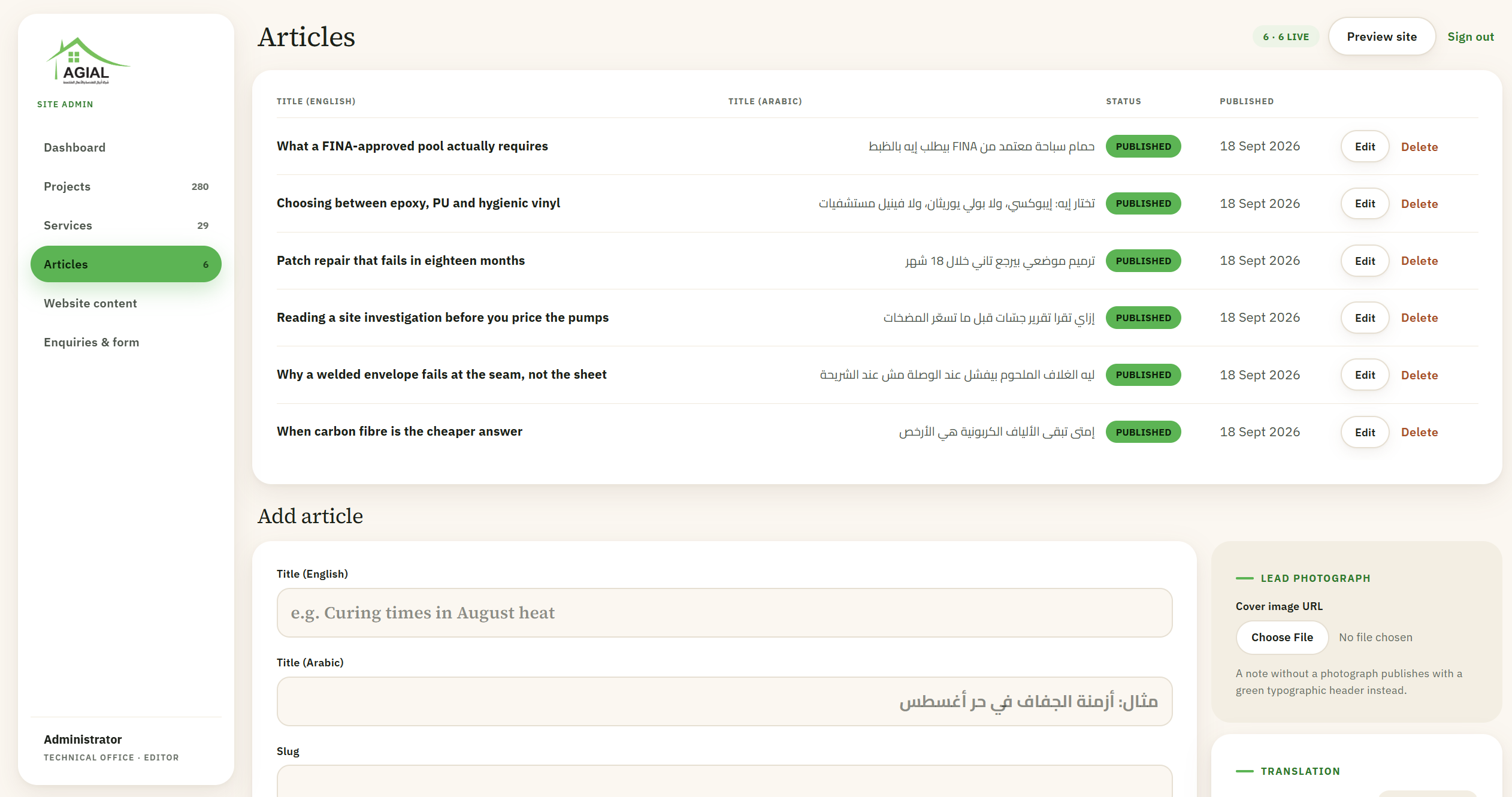
Task: Click 'Patch repair that fails in eighteen months'
Action: point(401,261)
